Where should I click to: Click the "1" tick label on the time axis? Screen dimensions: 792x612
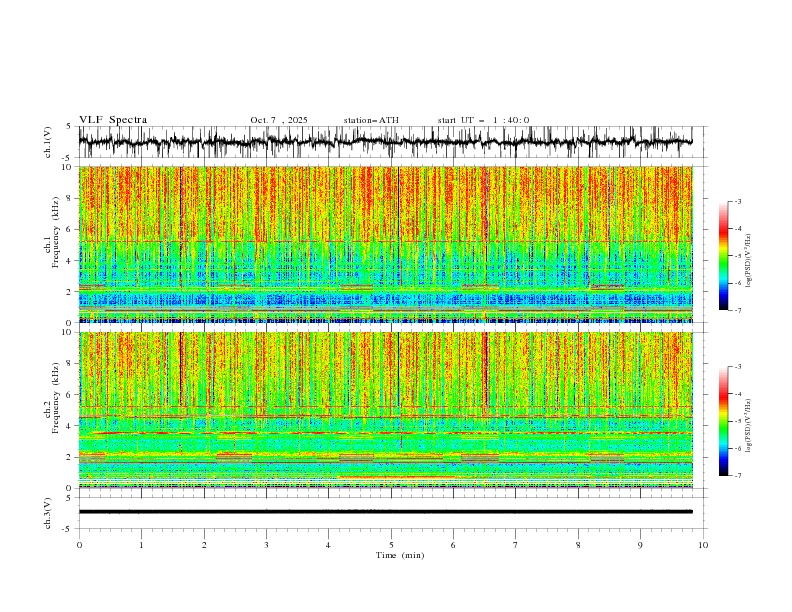pyautogui.click(x=141, y=545)
